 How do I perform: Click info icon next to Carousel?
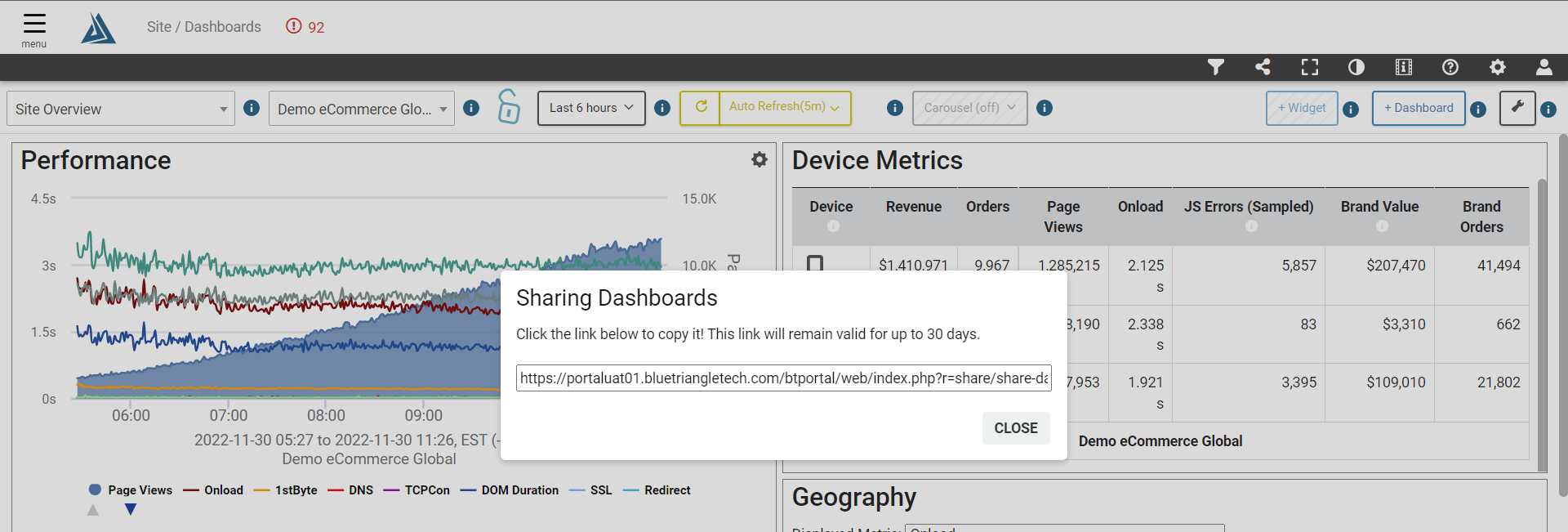[1045, 108]
